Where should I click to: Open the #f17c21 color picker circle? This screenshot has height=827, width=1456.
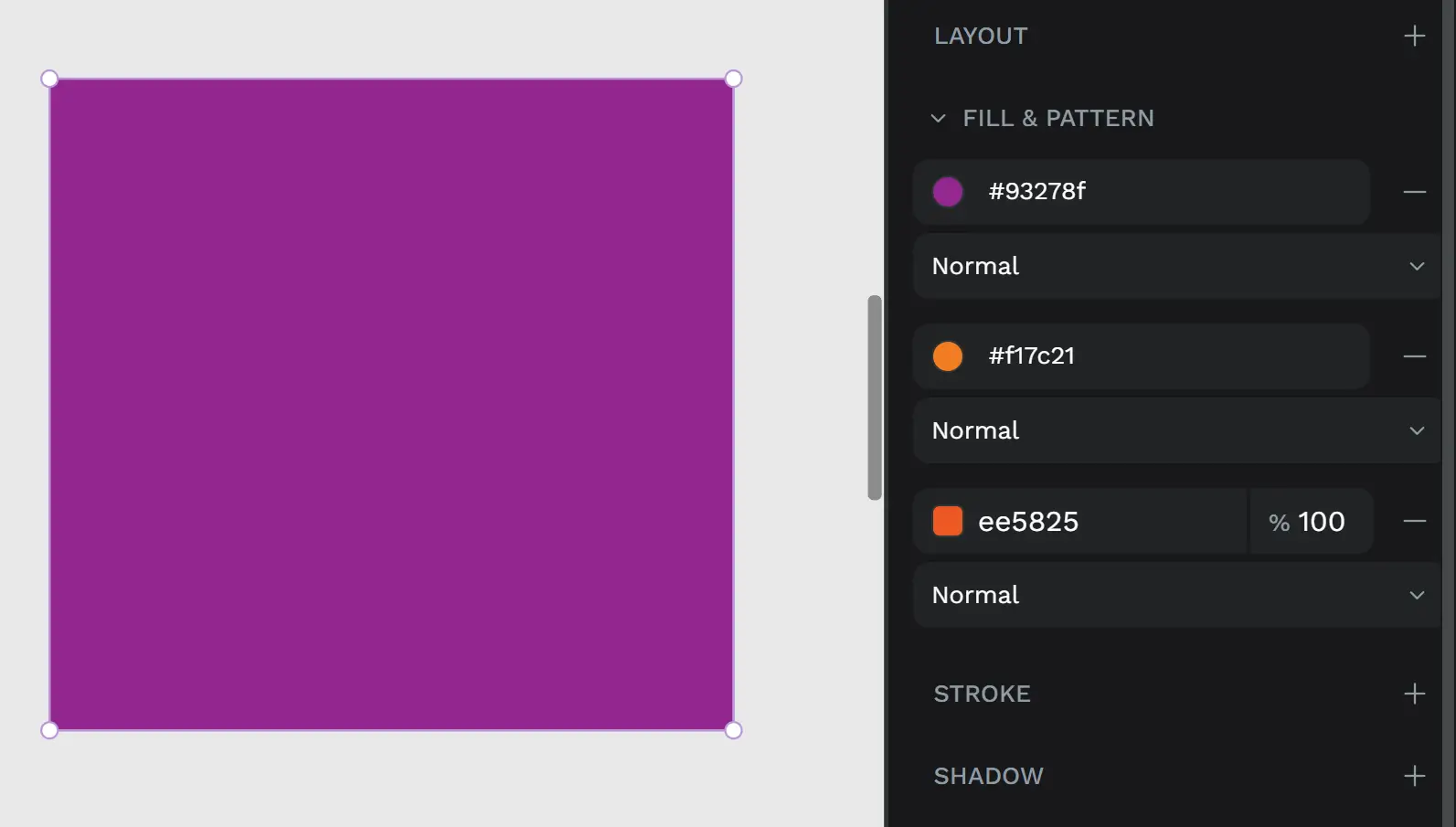pyautogui.click(x=947, y=356)
